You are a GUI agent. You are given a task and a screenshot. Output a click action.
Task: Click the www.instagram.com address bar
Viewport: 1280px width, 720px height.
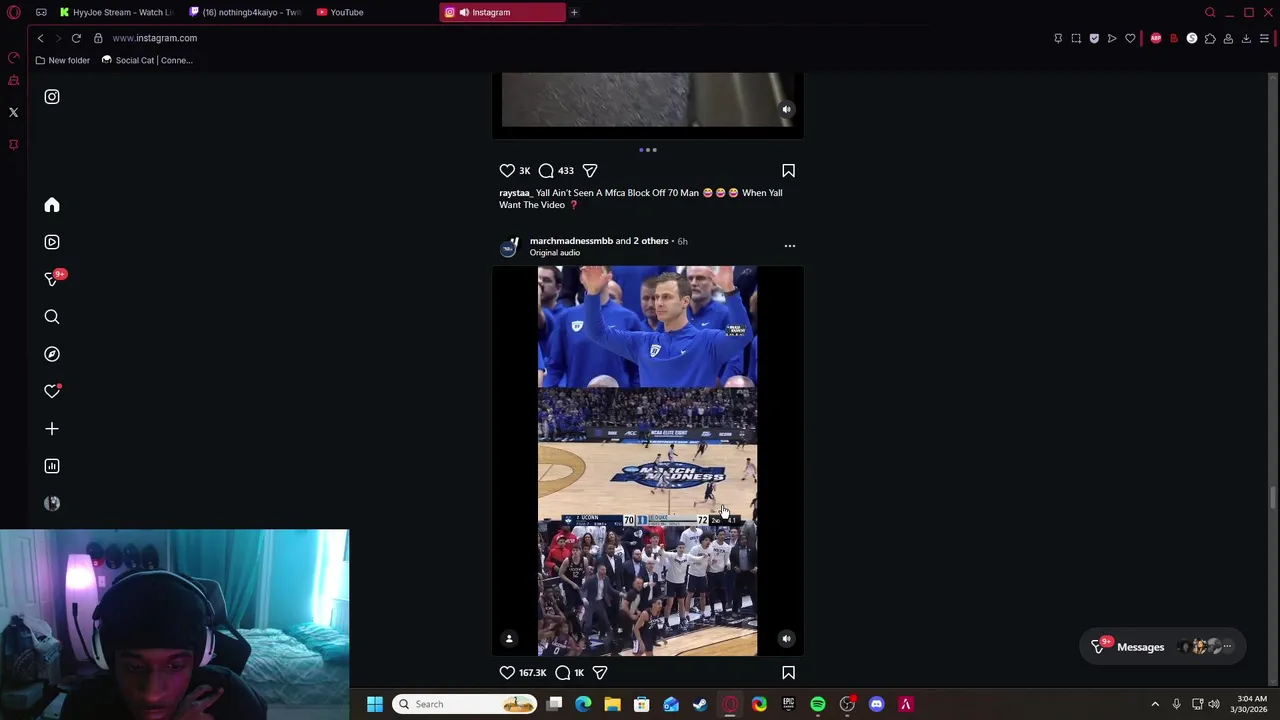(155, 38)
